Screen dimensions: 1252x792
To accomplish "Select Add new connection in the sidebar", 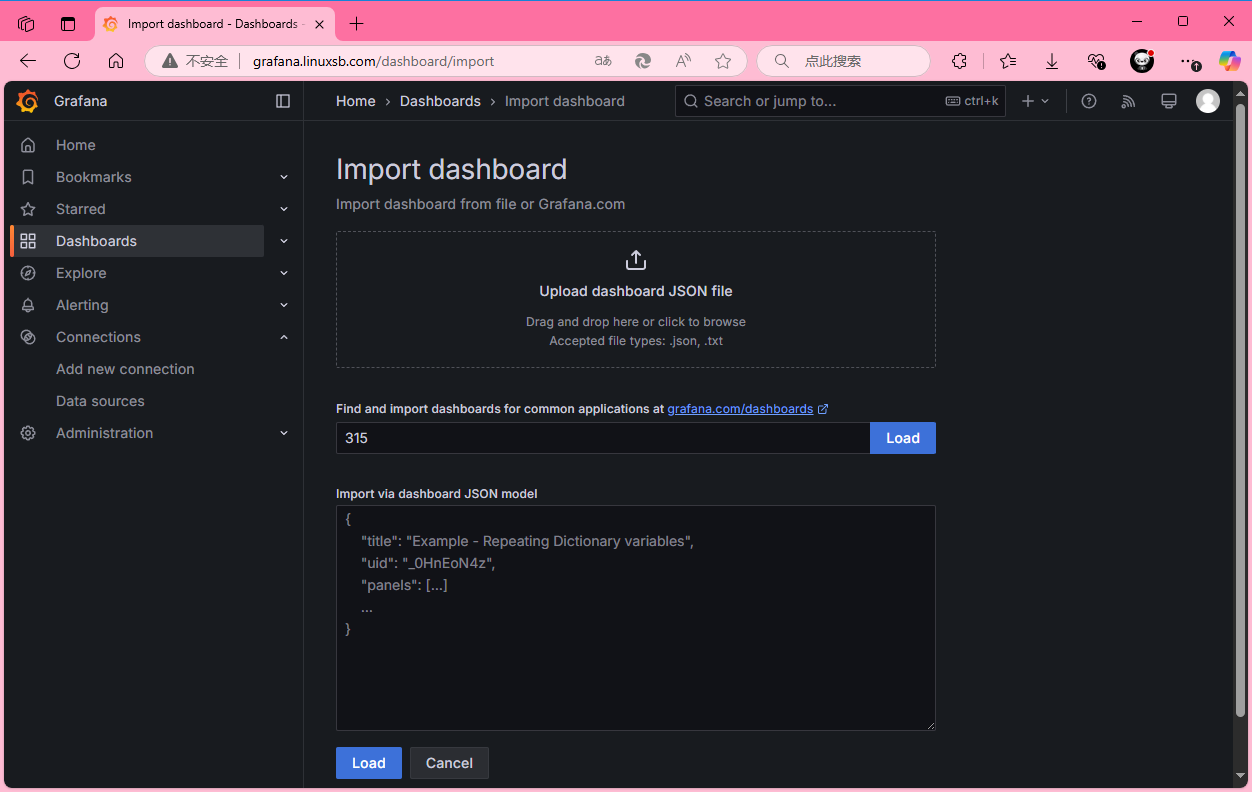I will 125,369.
